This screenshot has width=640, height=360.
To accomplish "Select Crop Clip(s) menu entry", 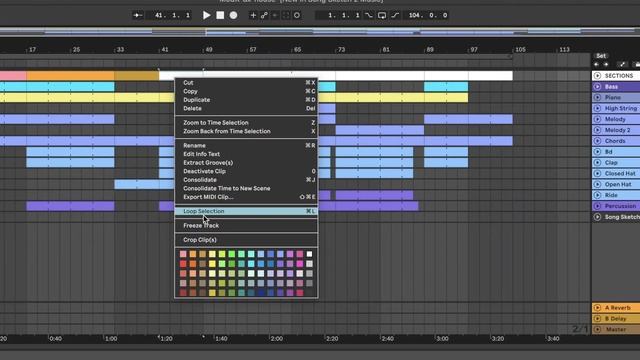I will [x=246, y=240].
